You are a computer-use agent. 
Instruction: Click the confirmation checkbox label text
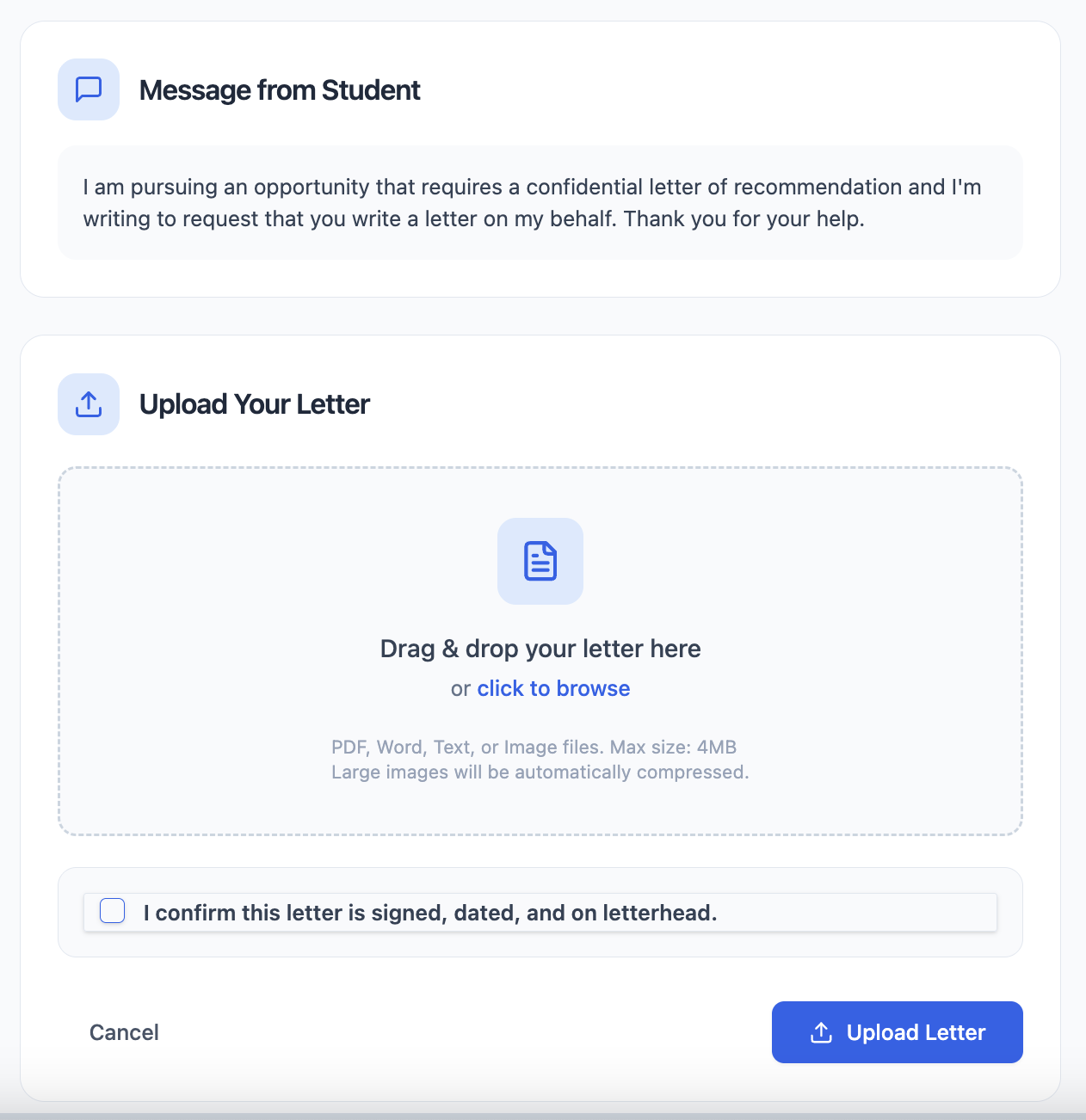tap(429, 913)
